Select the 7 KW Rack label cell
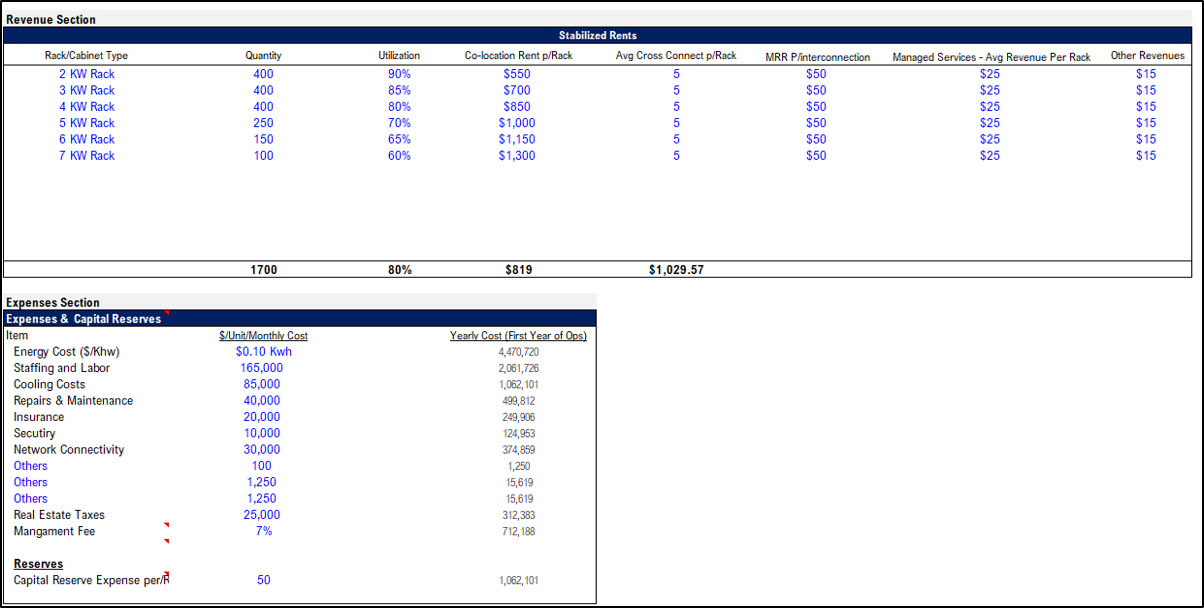This screenshot has width=1204, height=608. (87, 156)
